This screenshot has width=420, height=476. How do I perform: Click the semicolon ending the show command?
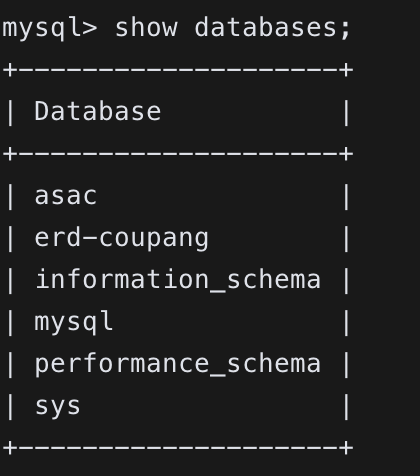[346, 29]
